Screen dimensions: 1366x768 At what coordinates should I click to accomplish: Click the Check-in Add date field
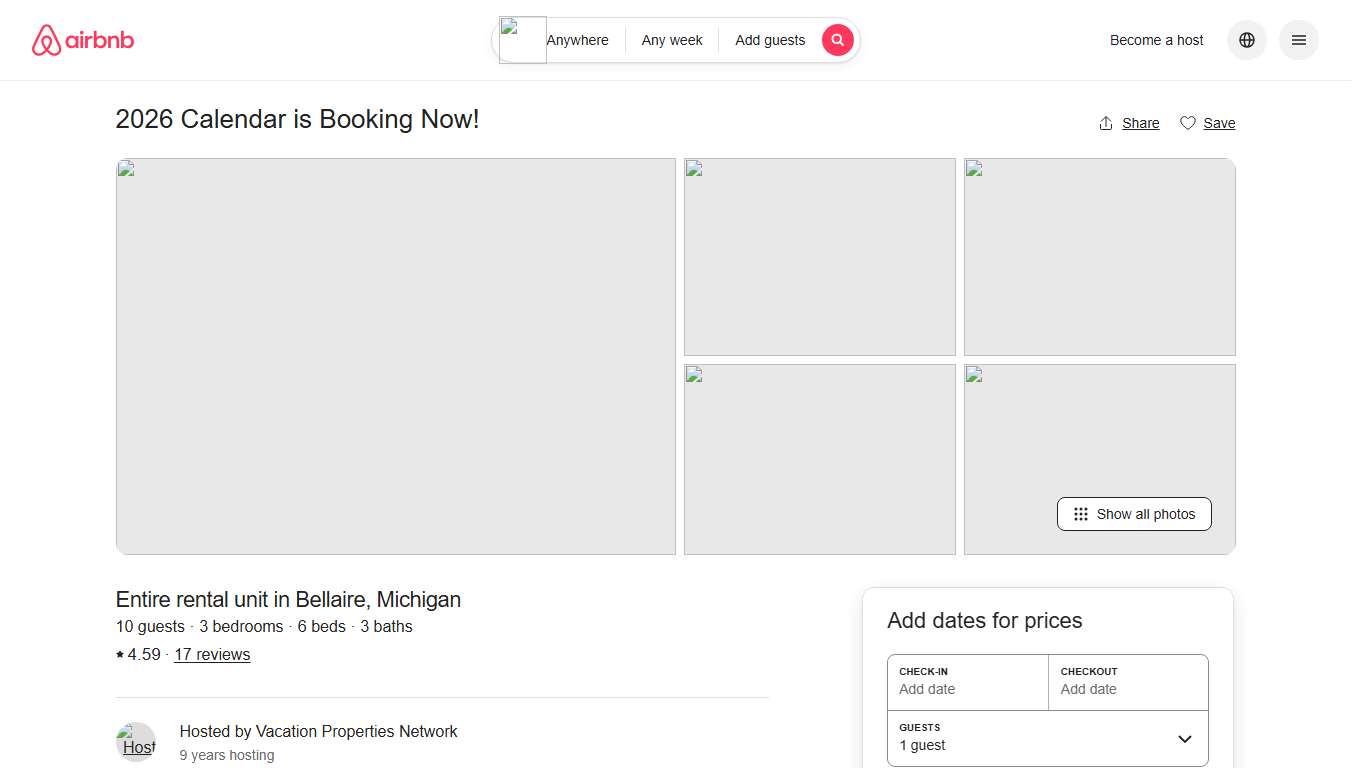click(966, 682)
